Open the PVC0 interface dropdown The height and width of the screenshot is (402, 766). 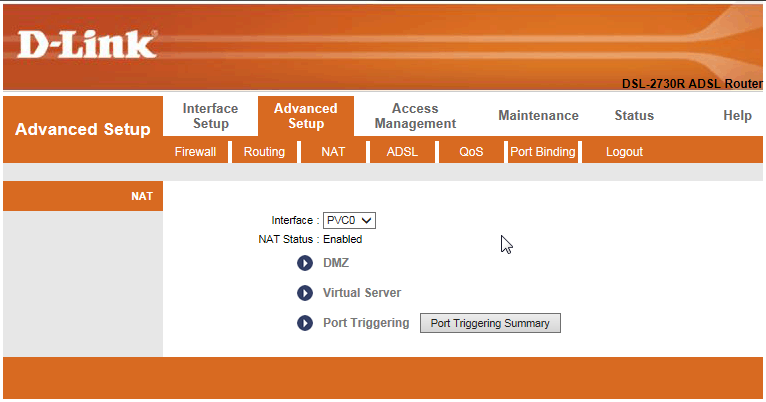click(x=349, y=220)
